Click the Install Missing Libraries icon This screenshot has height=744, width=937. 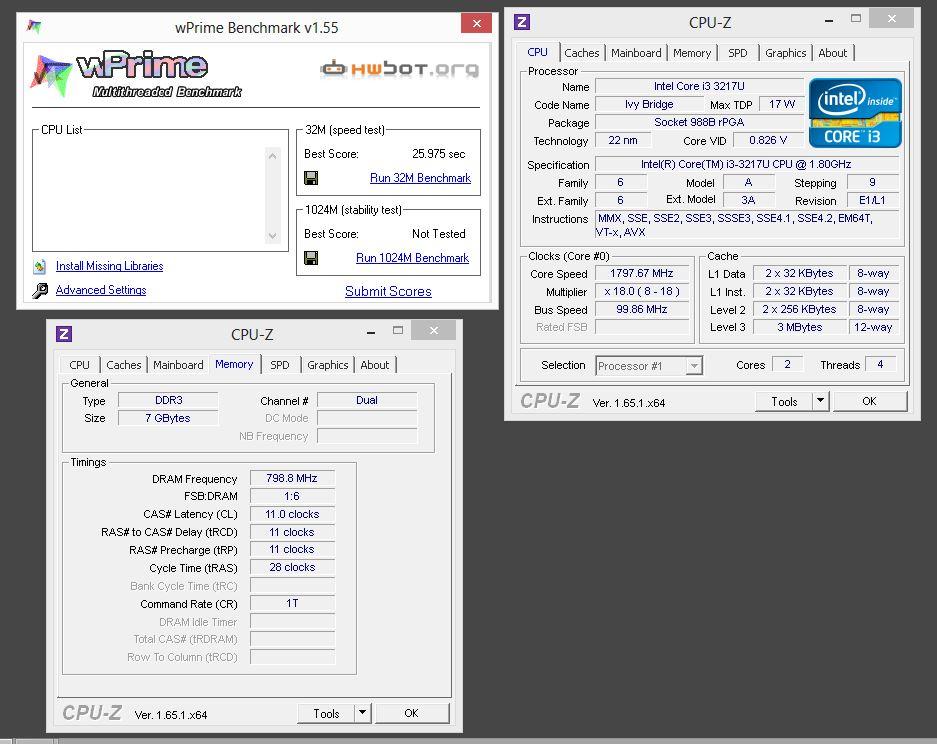tap(40, 267)
